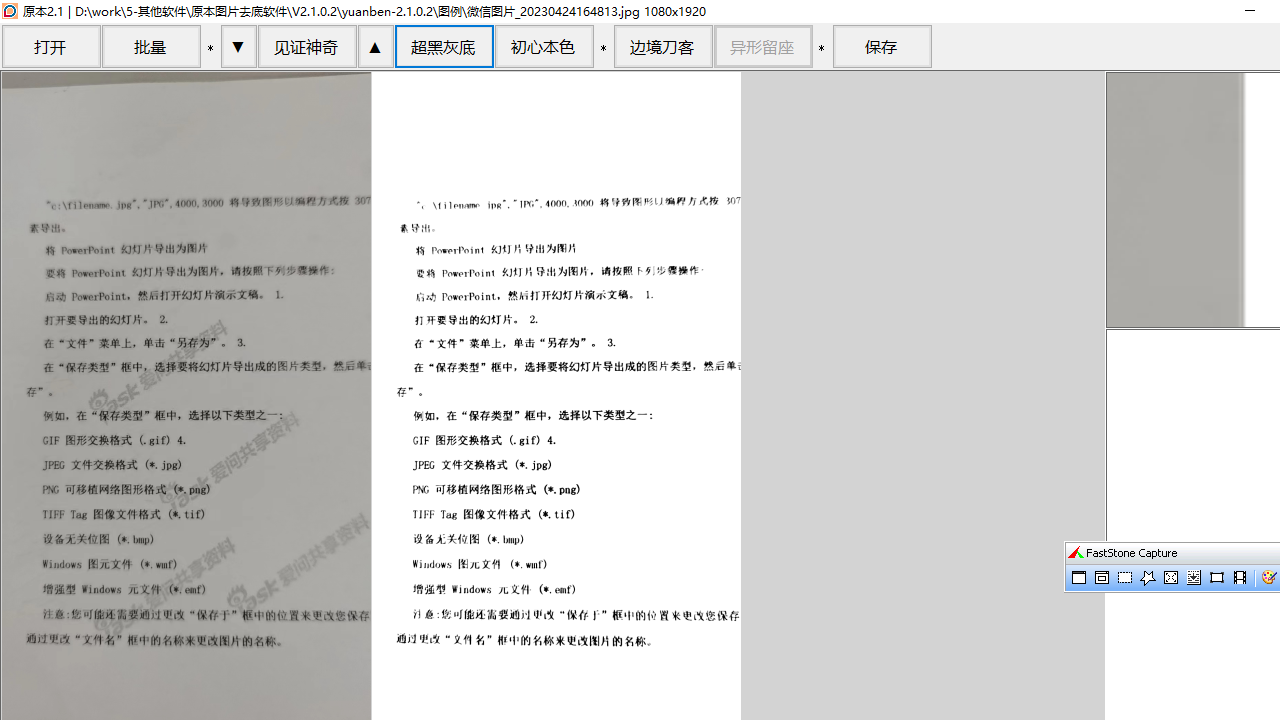
Task: Switch to 超黑灰底 mode
Action: (x=443, y=46)
